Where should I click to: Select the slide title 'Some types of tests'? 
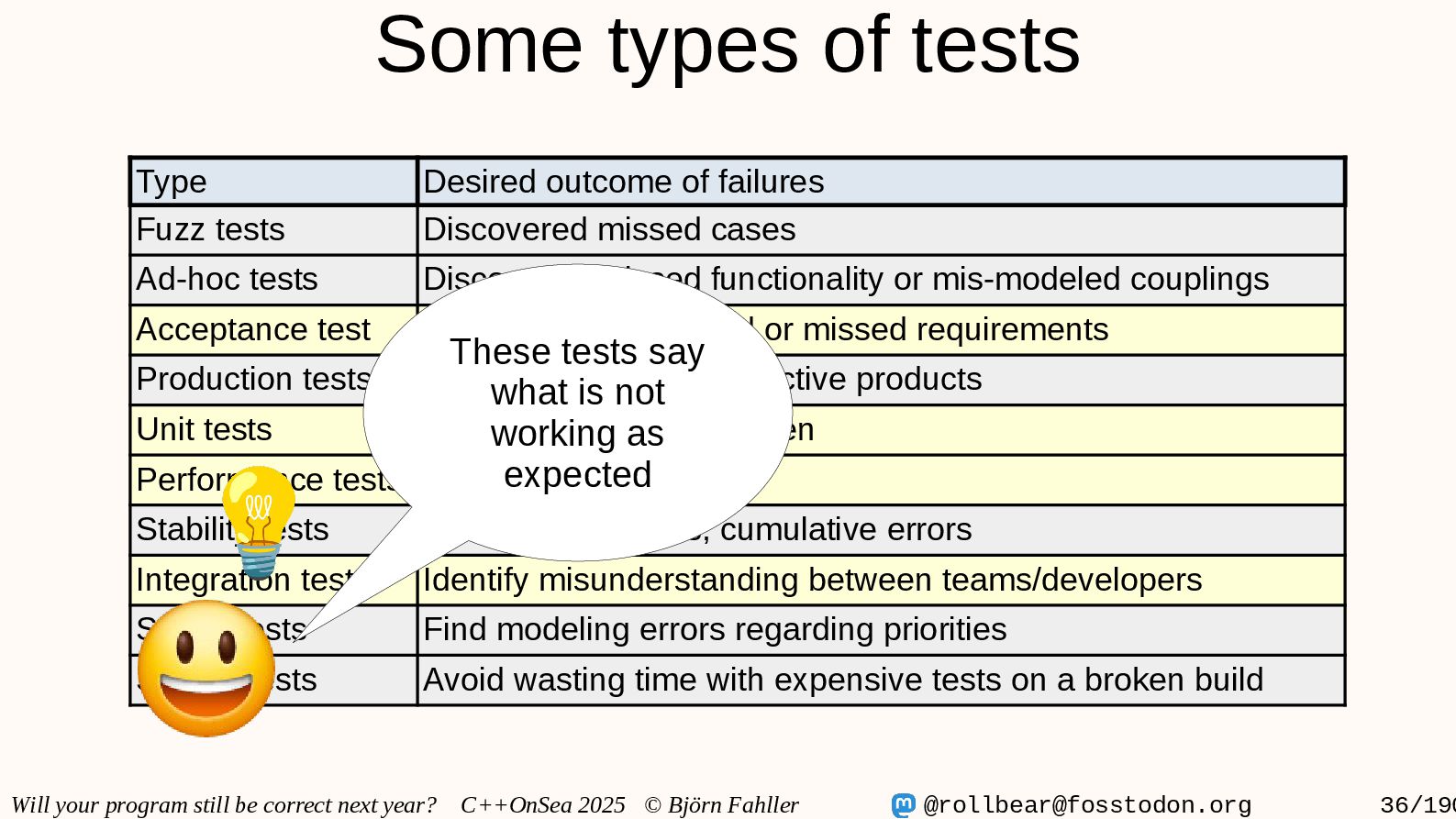click(x=728, y=45)
